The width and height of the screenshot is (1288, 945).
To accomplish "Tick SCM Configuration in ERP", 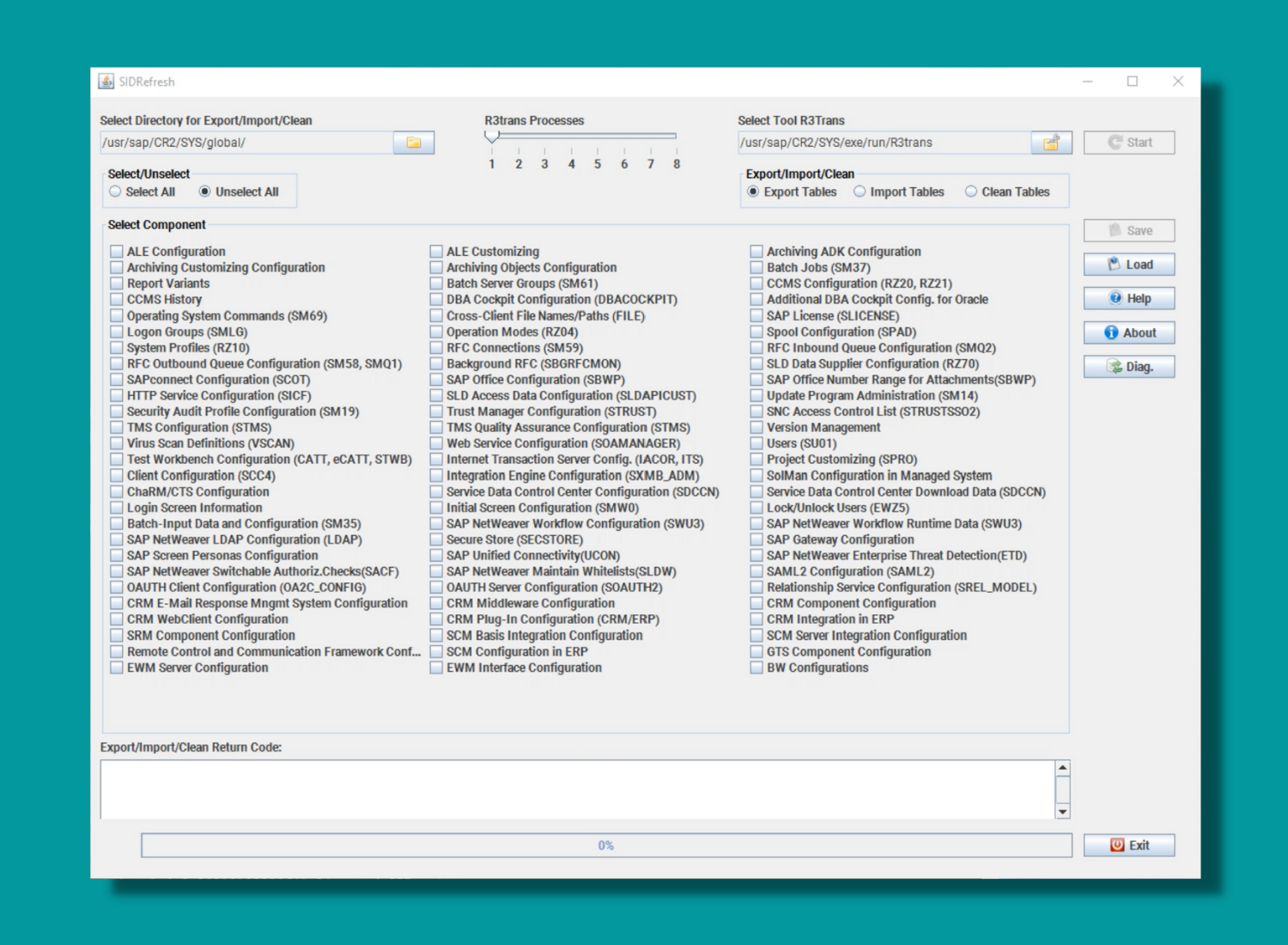I will tap(436, 652).
